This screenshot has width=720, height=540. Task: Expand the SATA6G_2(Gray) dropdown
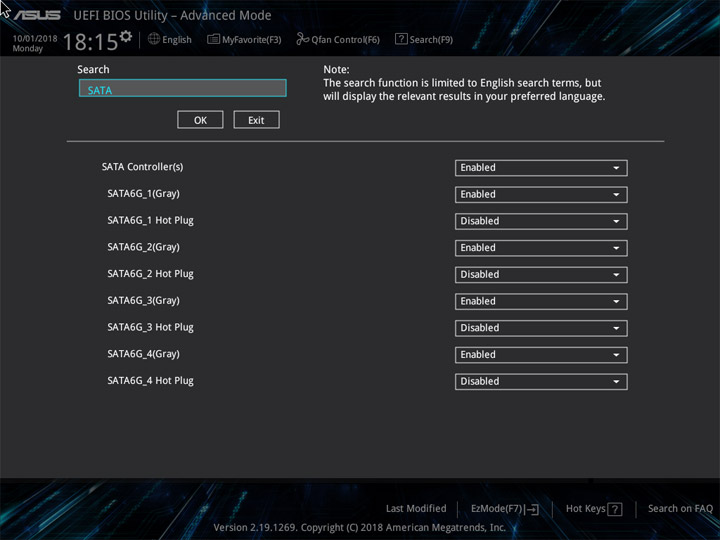[541, 248]
